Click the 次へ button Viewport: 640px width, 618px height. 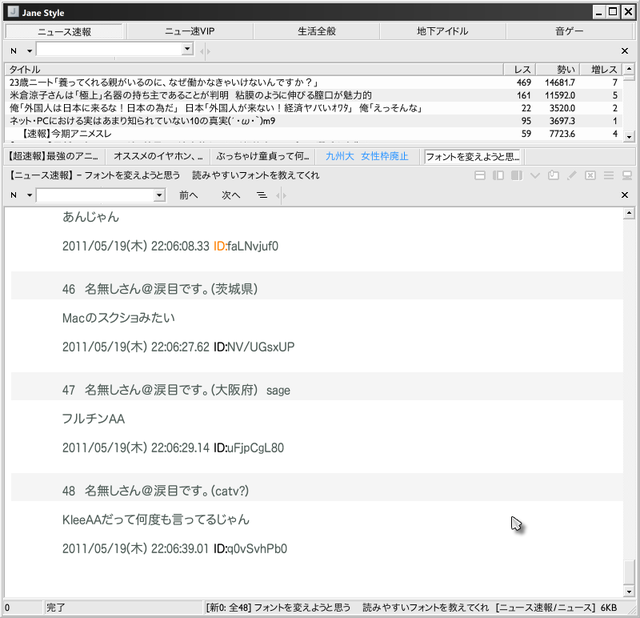coord(231,195)
